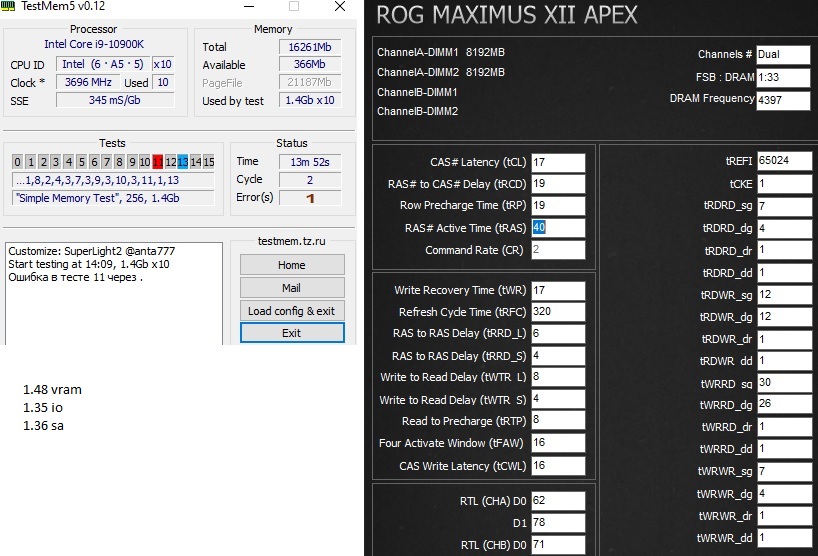Click the RTL (CHA) D1 field showing 78
Viewport: 818px width, 556px height.
(558, 523)
